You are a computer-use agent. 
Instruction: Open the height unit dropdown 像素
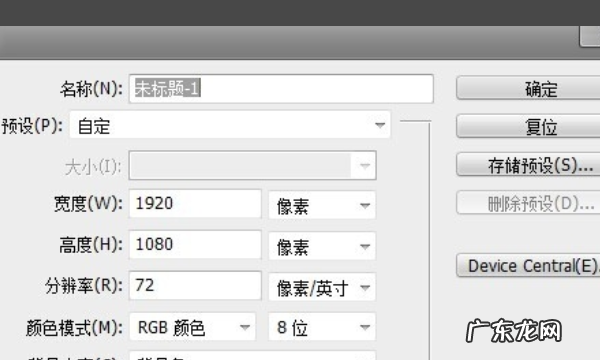tap(322, 246)
